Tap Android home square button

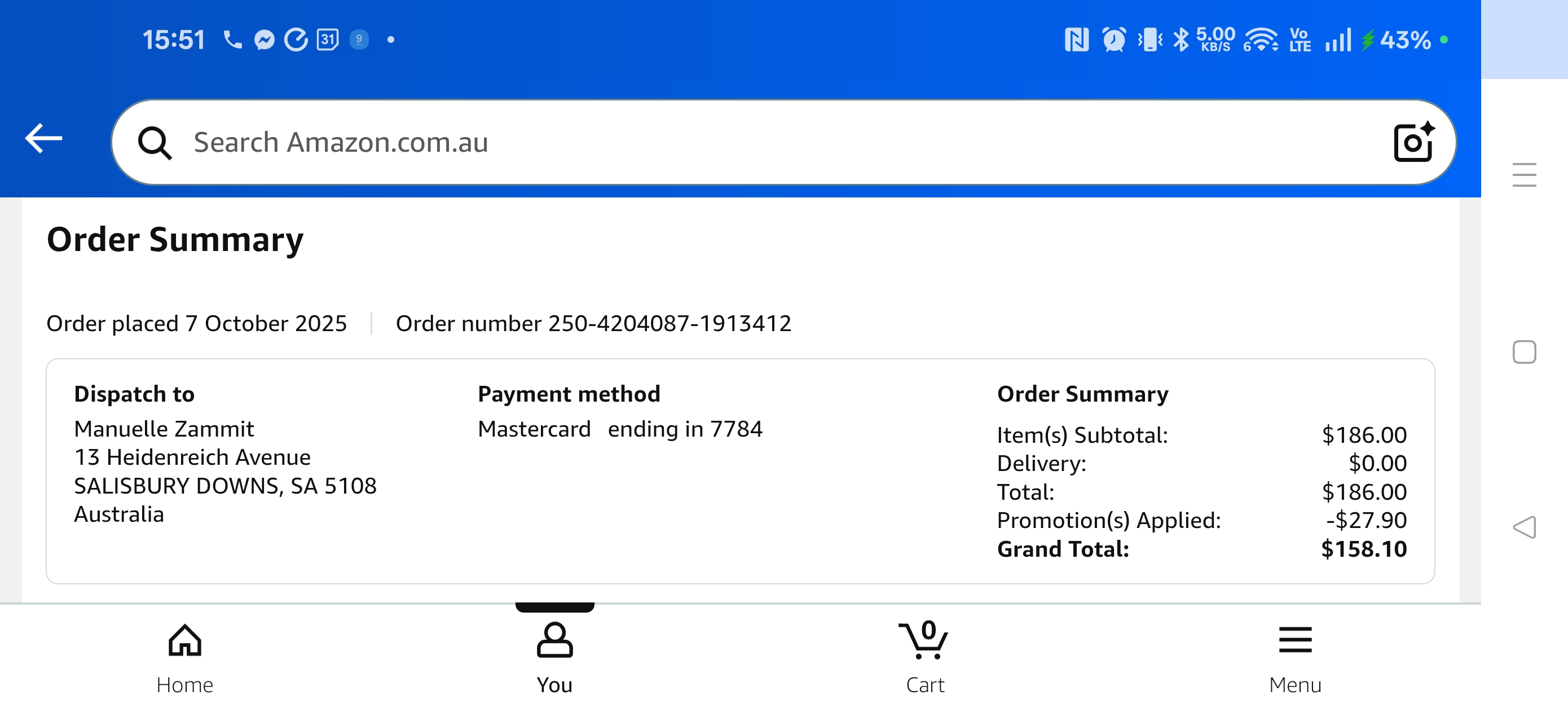(1523, 352)
